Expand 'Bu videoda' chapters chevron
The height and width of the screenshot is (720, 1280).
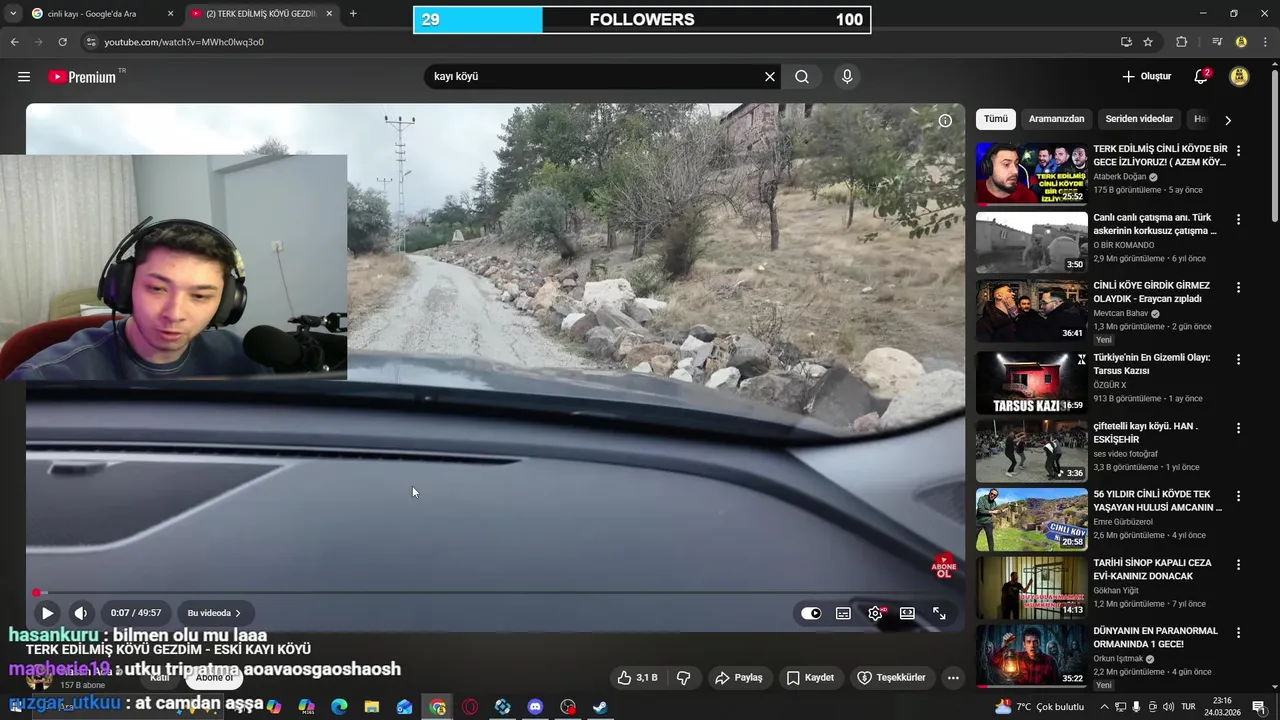pyautogui.click(x=238, y=613)
